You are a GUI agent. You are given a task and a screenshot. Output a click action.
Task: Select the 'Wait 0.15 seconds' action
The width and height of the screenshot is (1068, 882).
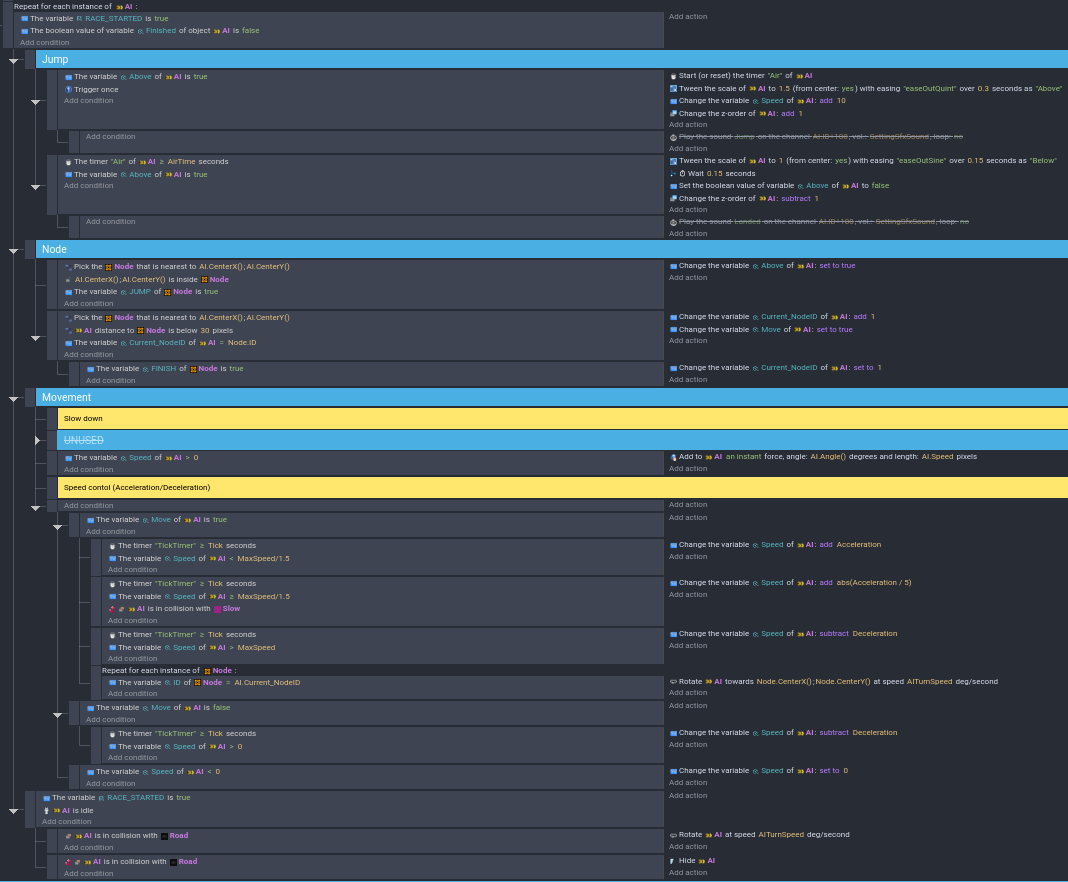pyautogui.click(x=712, y=174)
